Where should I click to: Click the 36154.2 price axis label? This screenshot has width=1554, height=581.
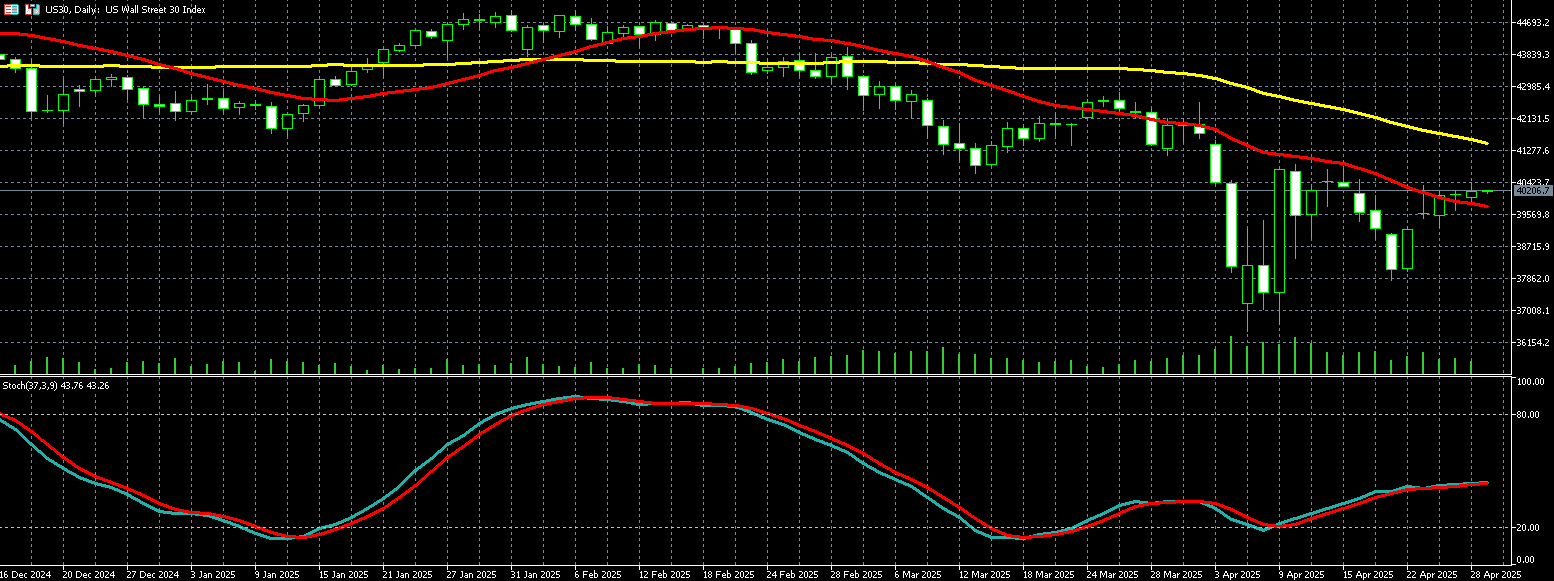(x=1533, y=343)
